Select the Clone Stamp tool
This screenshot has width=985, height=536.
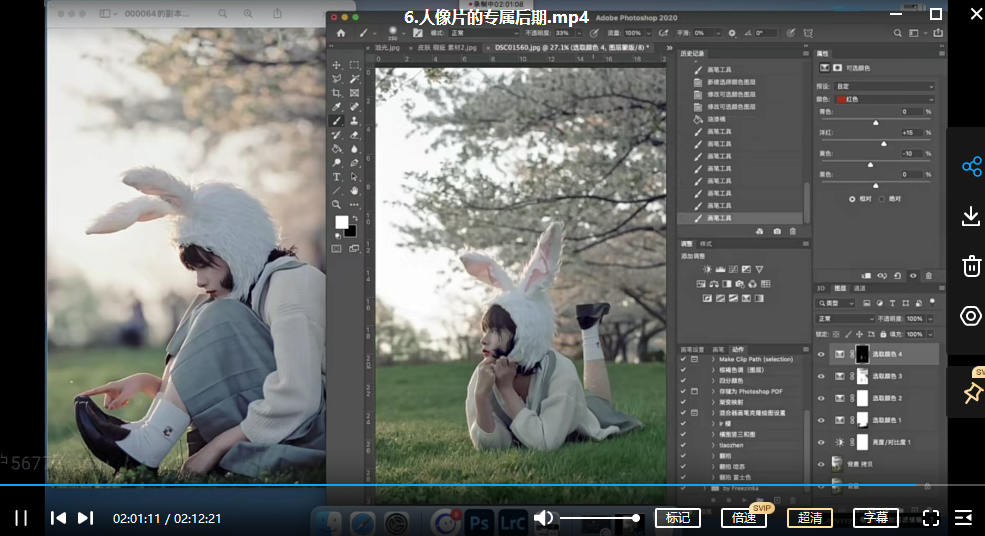tap(355, 121)
